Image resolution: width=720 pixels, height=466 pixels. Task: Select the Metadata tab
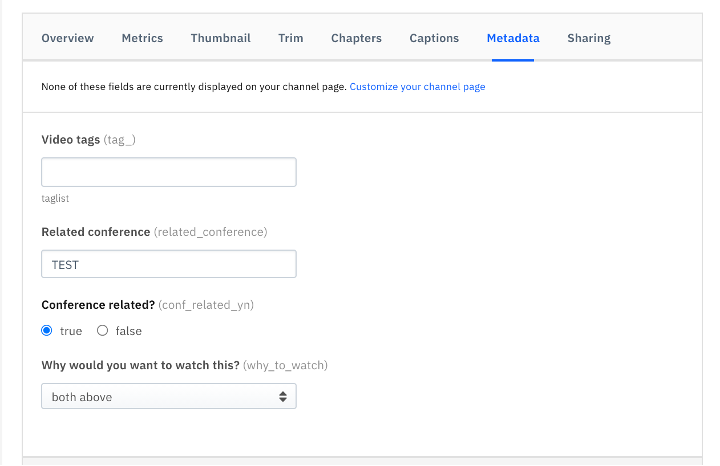click(x=513, y=38)
